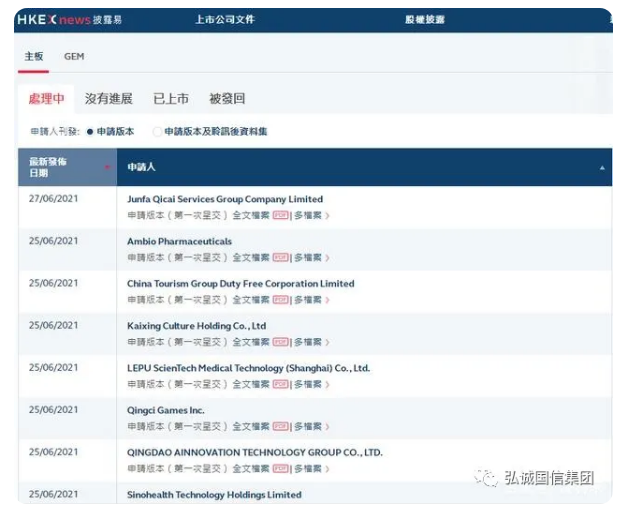The width and height of the screenshot is (626, 519).
Task: Open 全文檔案 for Qingci Games Inc.
Action: 251,427
